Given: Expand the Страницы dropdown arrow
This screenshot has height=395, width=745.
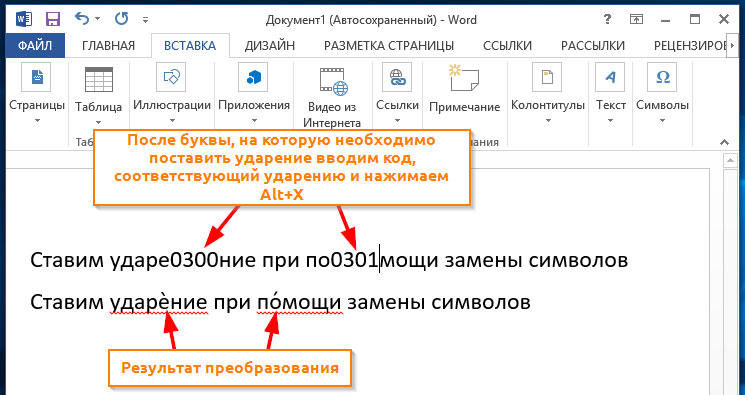Looking at the screenshot, I should click(x=37, y=121).
